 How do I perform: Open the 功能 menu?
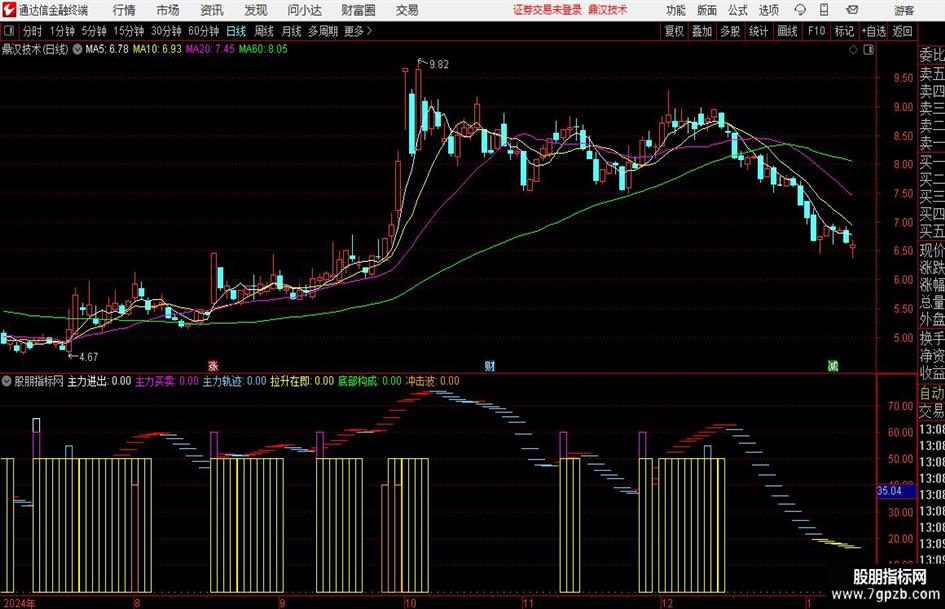point(676,10)
